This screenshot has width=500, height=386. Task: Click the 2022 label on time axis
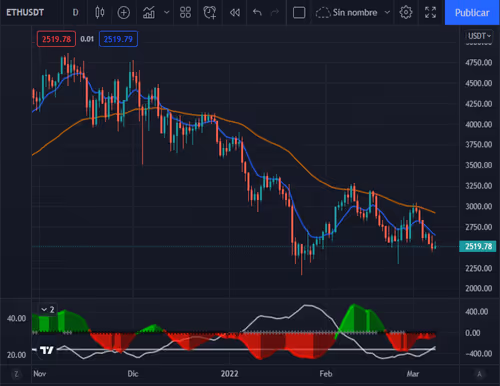[229, 374]
